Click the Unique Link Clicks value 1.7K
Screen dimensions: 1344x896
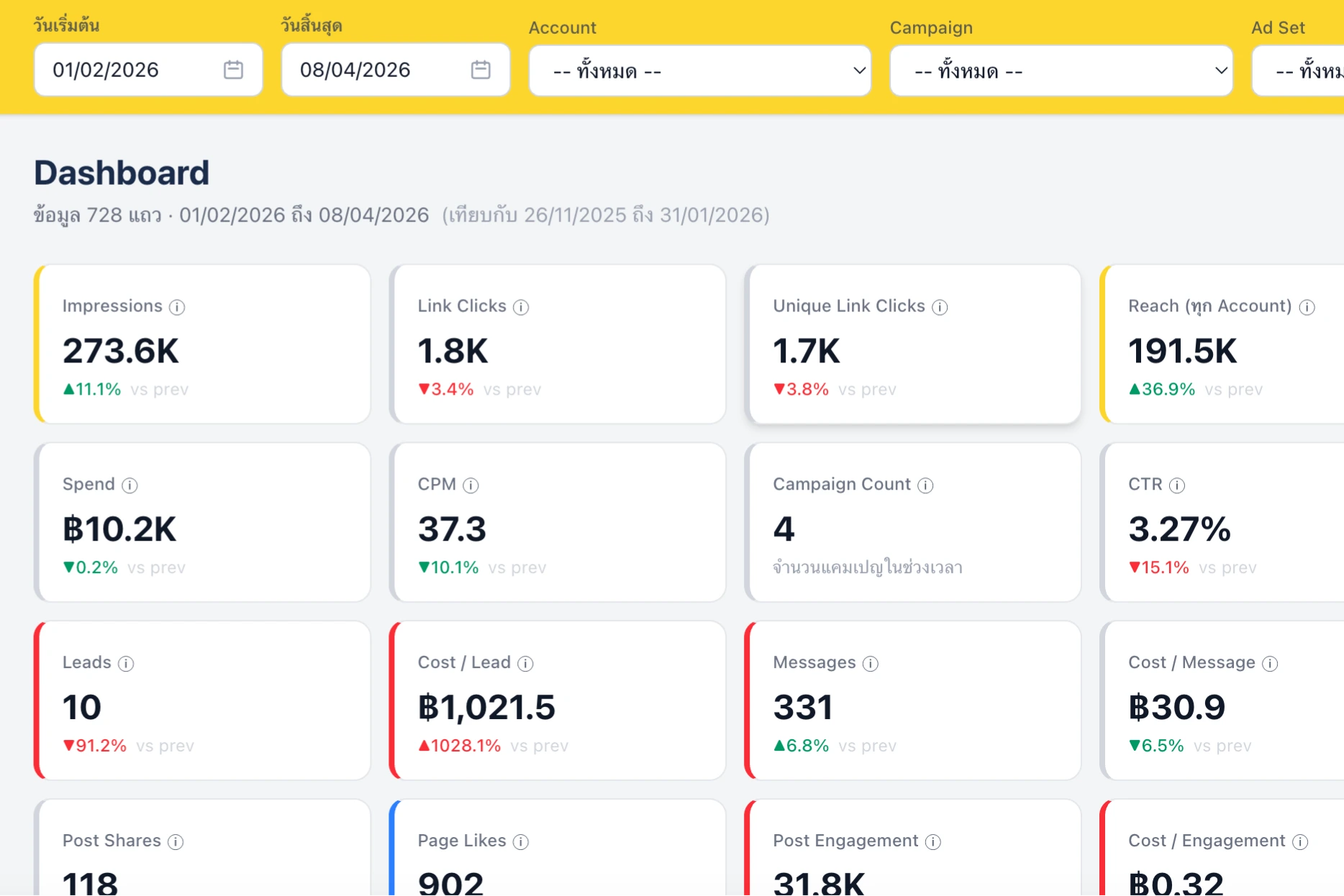coord(807,351)
